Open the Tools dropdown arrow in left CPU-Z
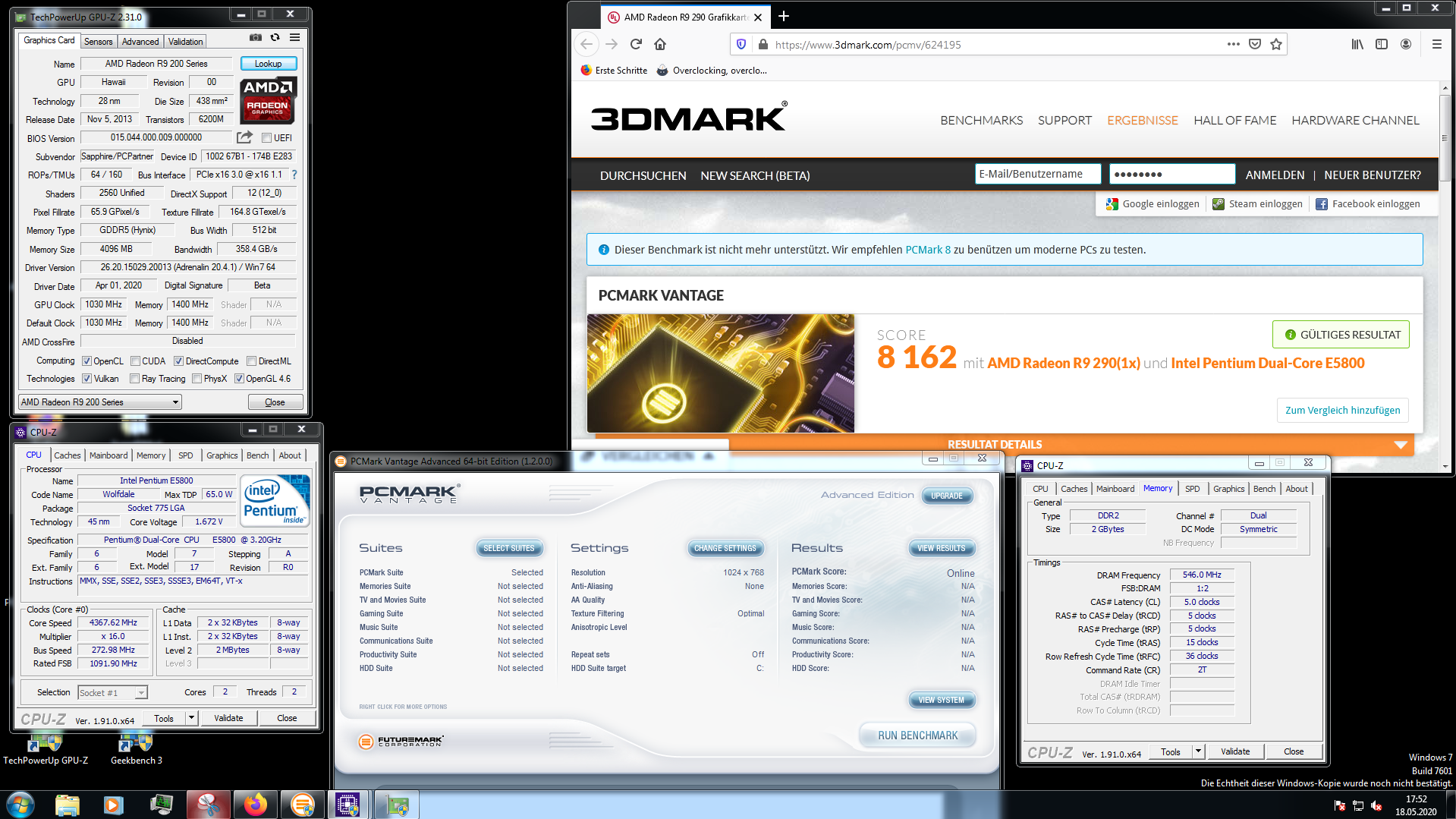 pos(191,718)
